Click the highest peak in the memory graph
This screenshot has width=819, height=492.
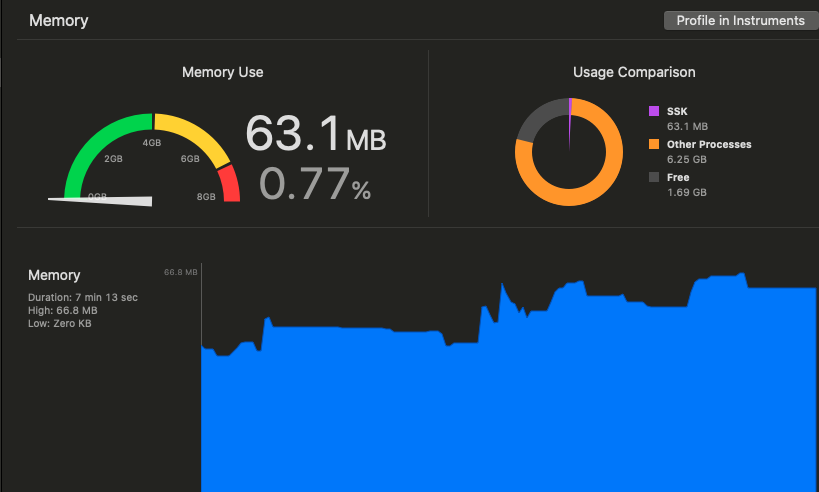[x=741, y=274]
